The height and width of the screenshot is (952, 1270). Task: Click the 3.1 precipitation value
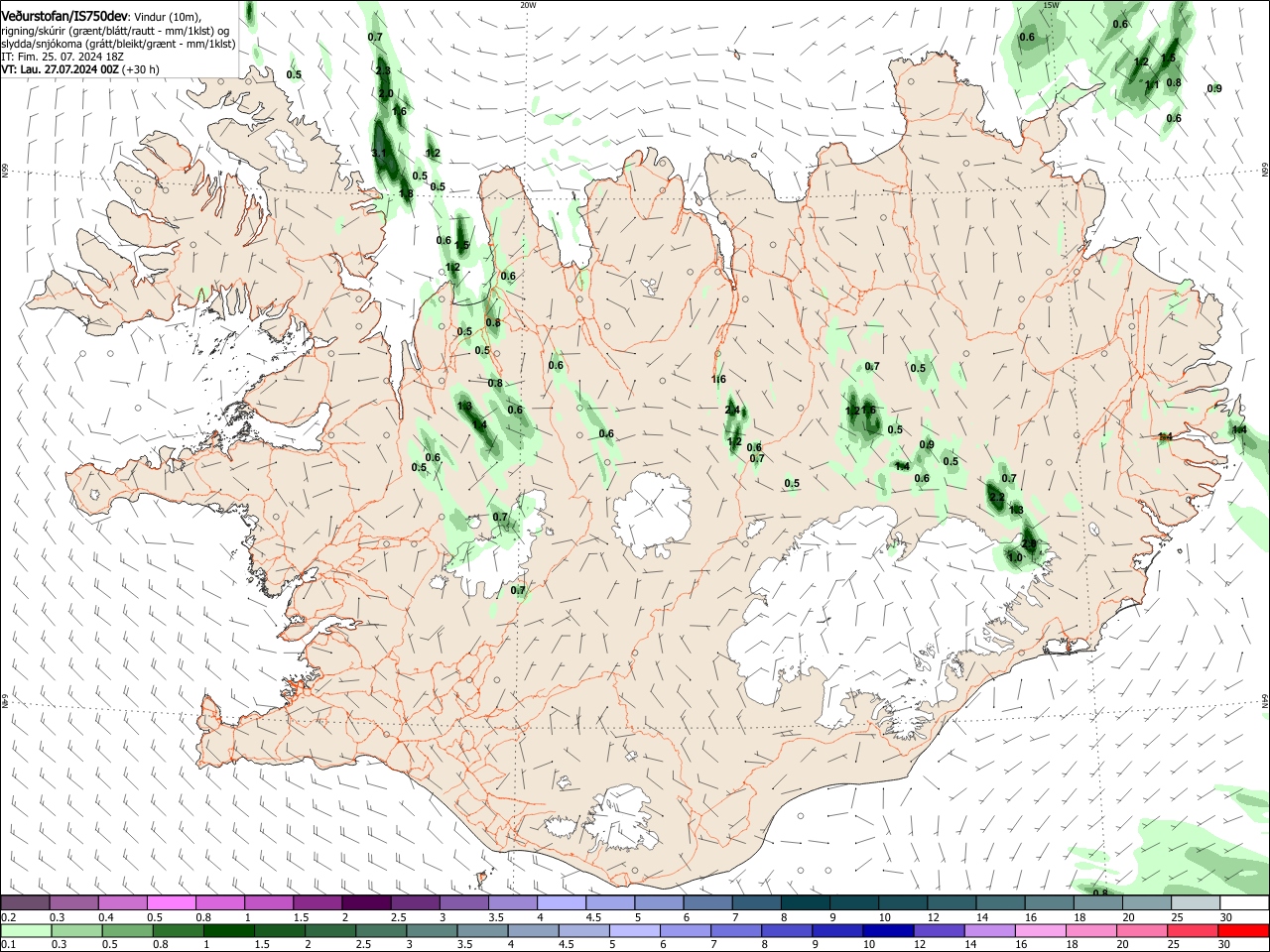(379, 154)
